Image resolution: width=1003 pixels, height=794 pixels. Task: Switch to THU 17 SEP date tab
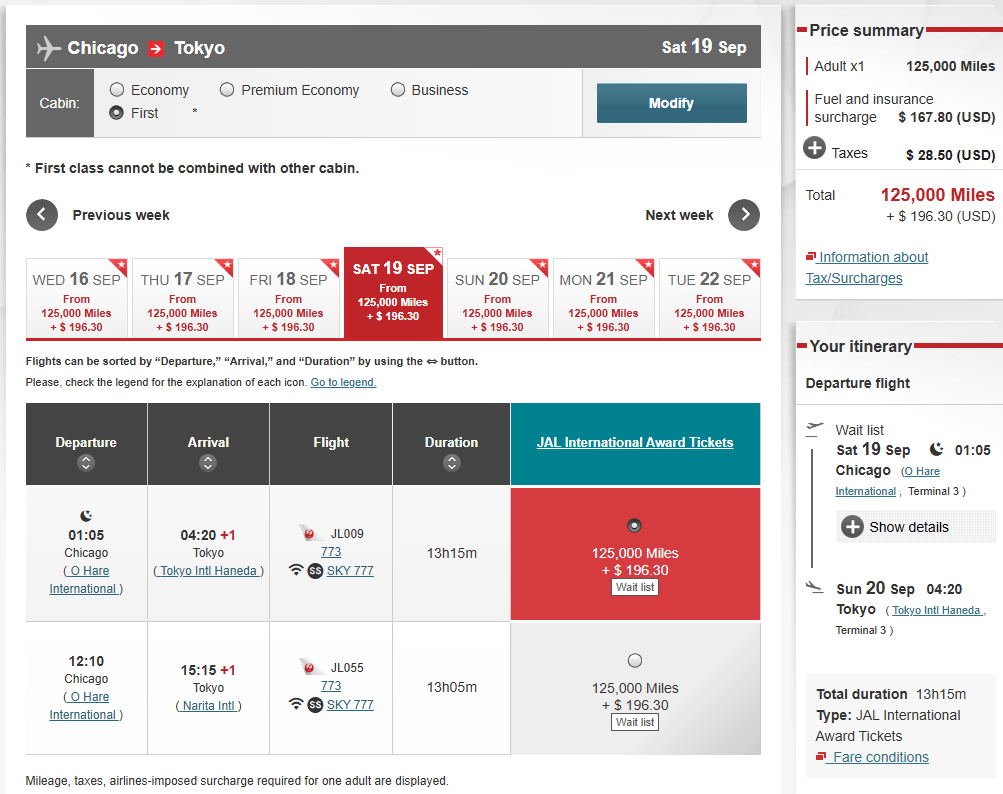pos(183,298)
